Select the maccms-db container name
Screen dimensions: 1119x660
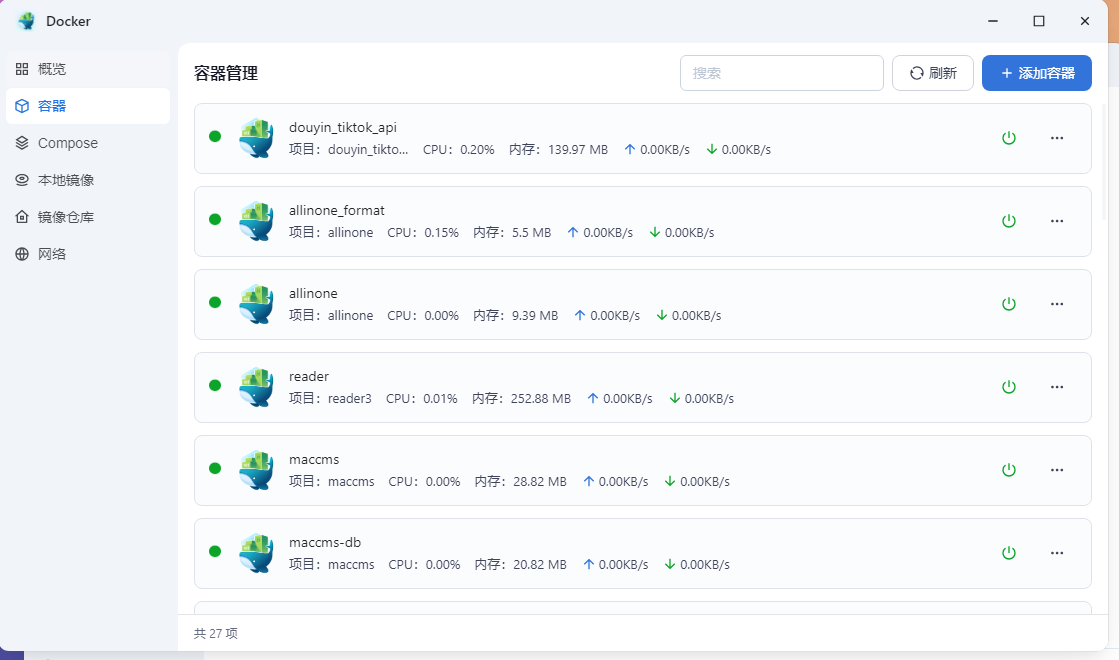coord(325,542)
